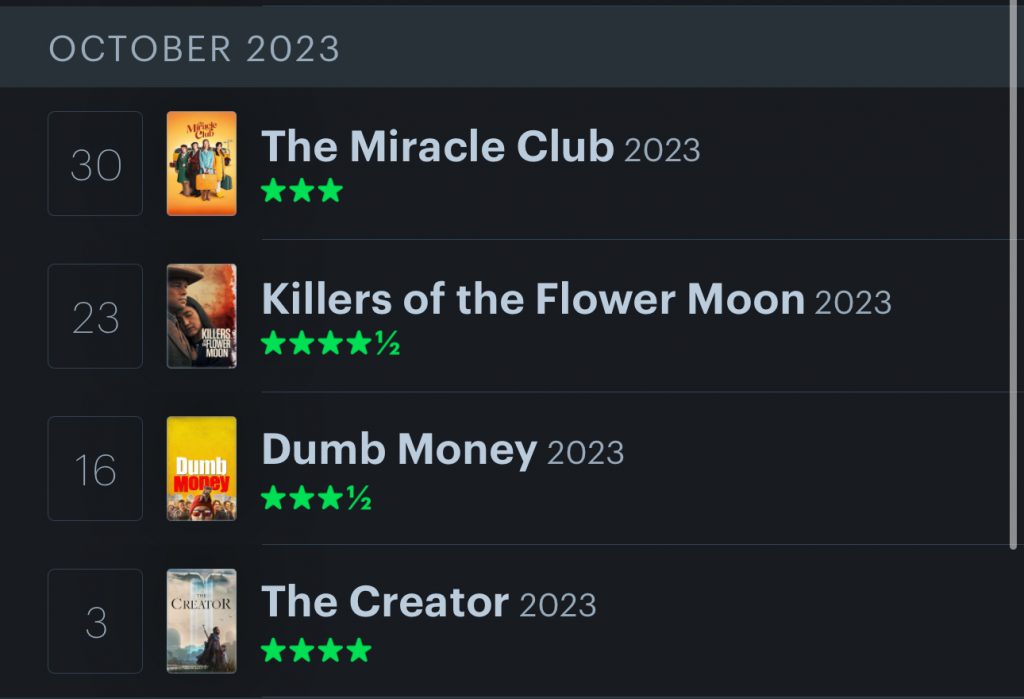
Task: Select the day 3 date box
Action: tap(95, 621)
